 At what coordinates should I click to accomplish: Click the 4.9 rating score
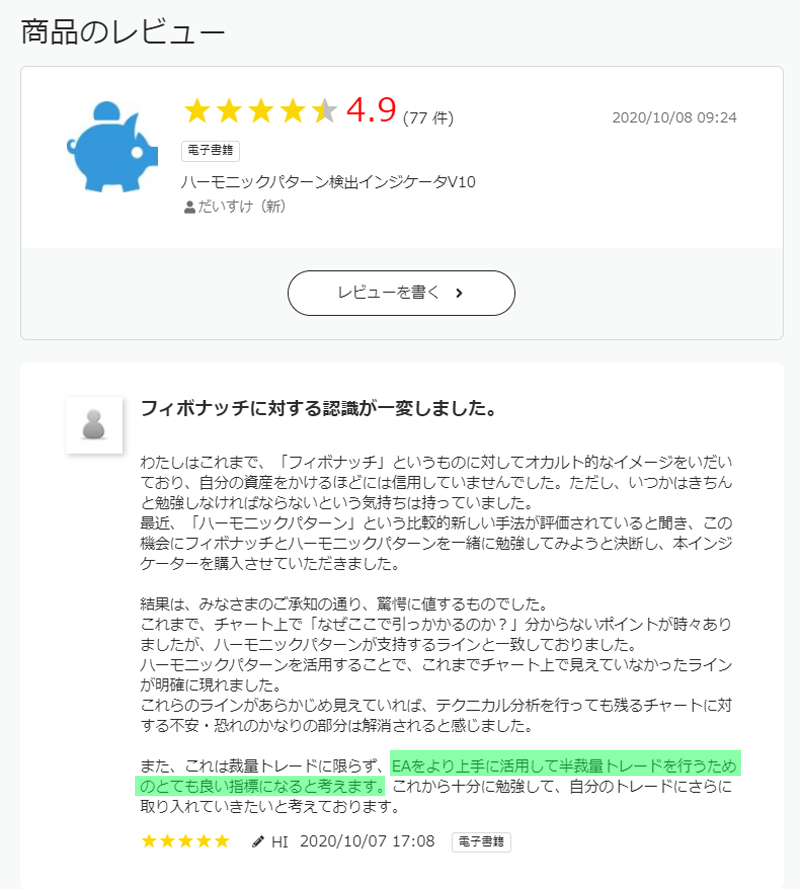pyautogui.click(x=371, y=109)
